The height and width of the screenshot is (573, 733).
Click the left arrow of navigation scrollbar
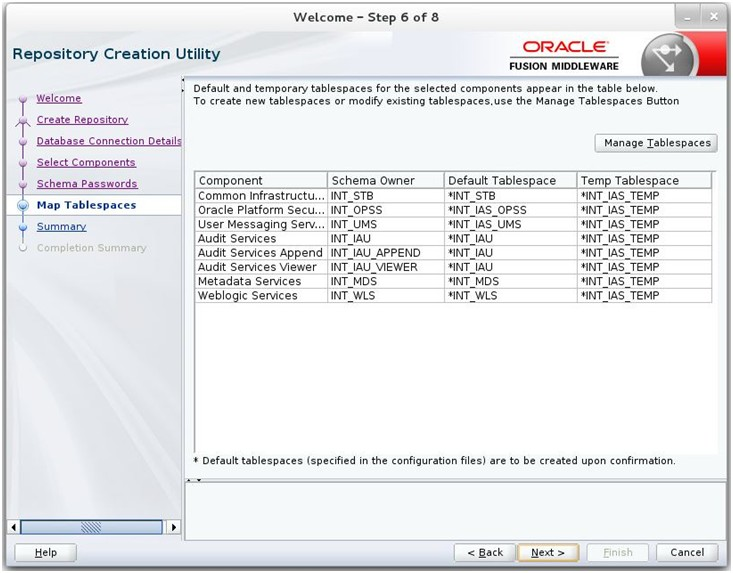tap(14, 527)
